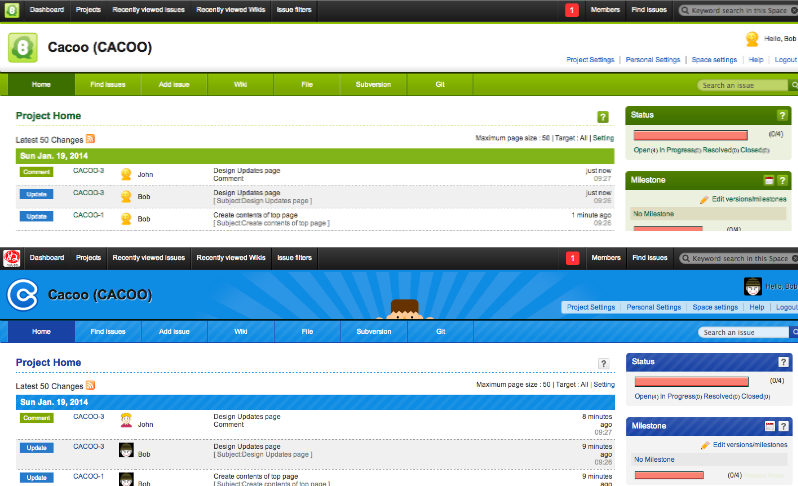Select Find issues tab in green navbar

click(x=108, y=84)
